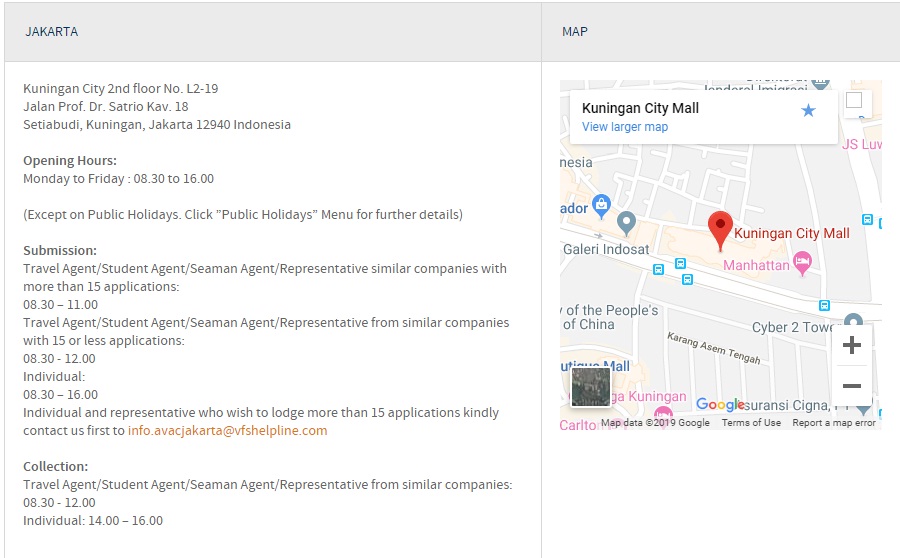The image size is (900, 558).
Task: Click the MAP column header
Action: coord(575,32)
